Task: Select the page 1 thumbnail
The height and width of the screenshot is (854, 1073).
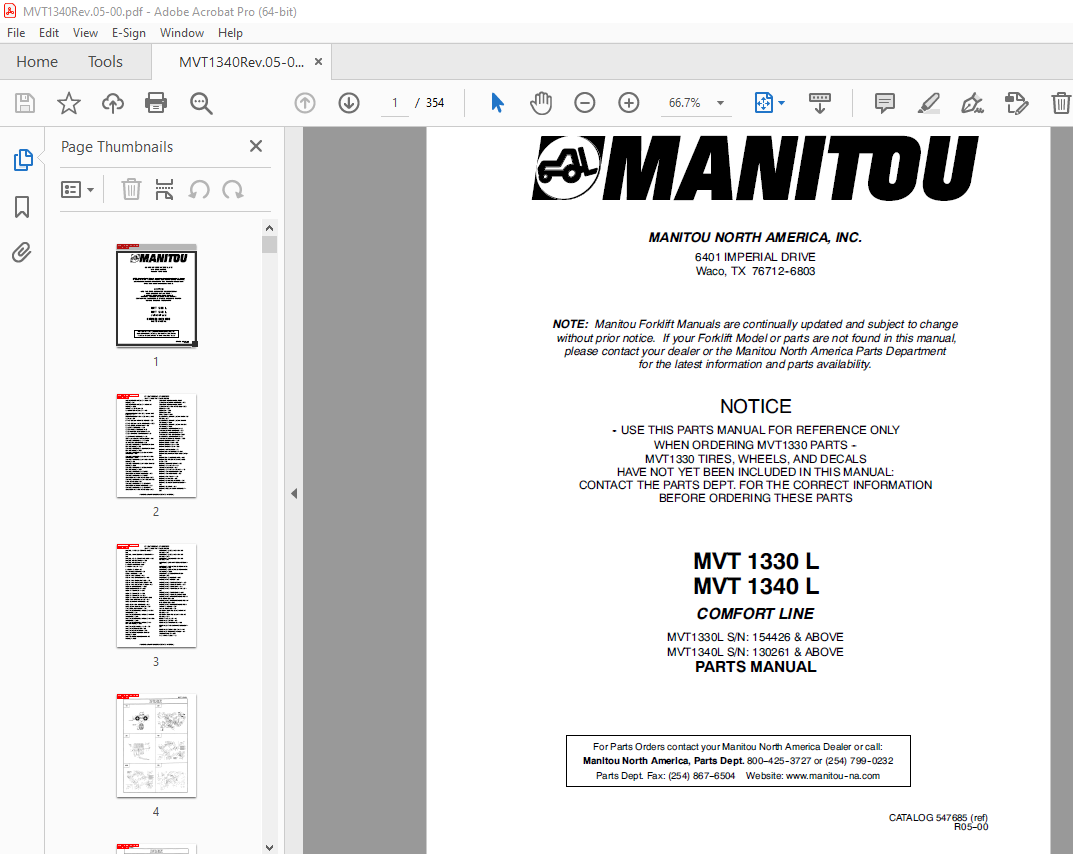Action: pos(156,296)
